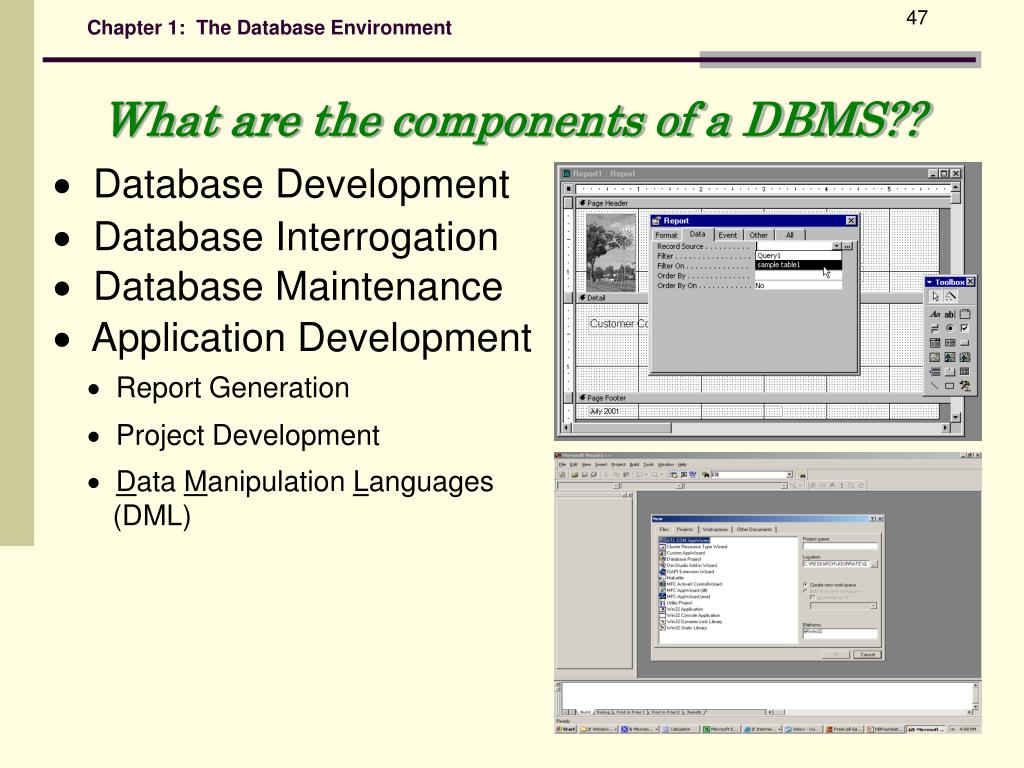Image resolution: width=1024 pixels, height=768 pixels.
Task: Click the Start button on taskbar
Action: pyautogui.click(x=566, y=729)
